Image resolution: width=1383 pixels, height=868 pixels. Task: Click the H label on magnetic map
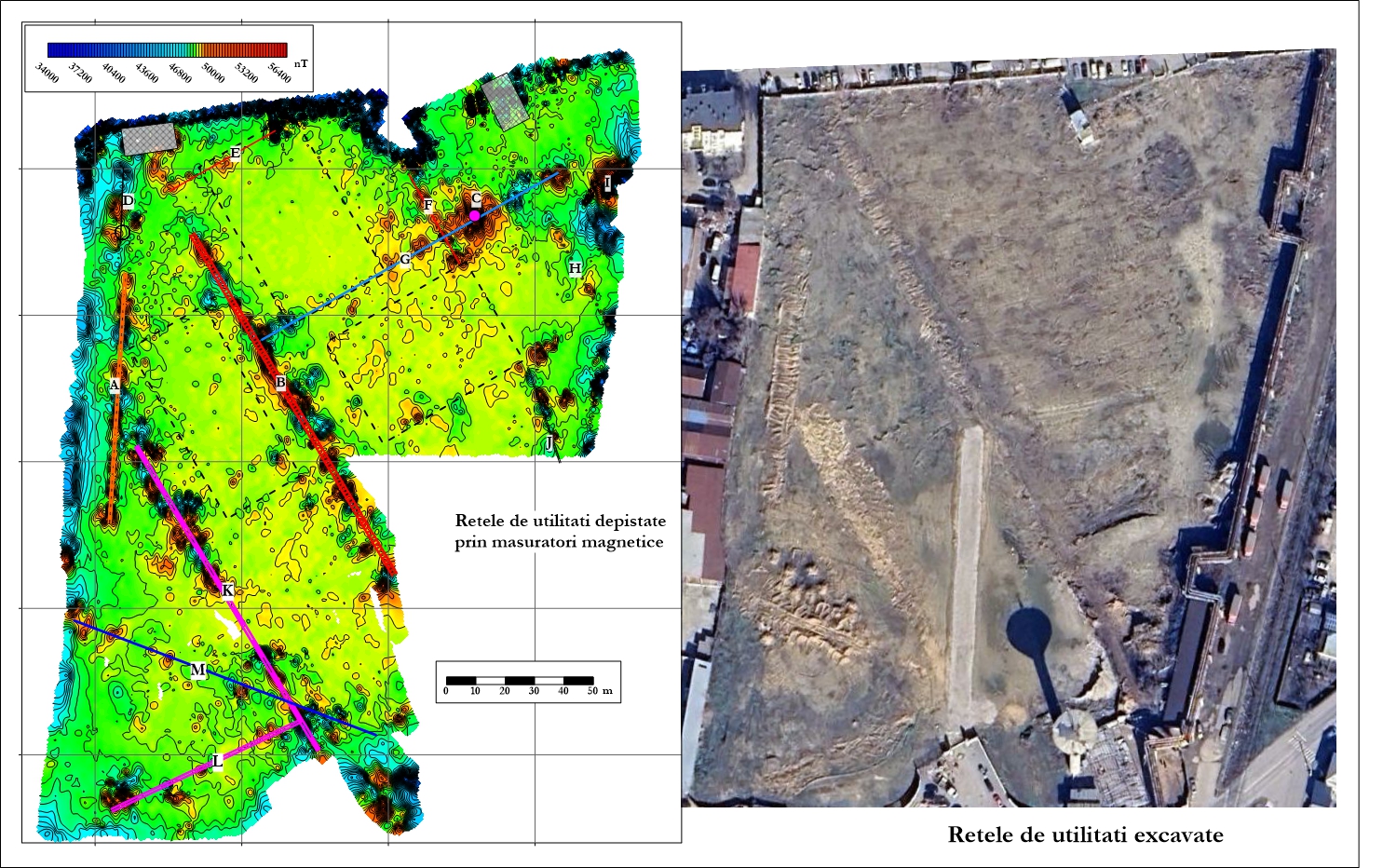[575, 269]
